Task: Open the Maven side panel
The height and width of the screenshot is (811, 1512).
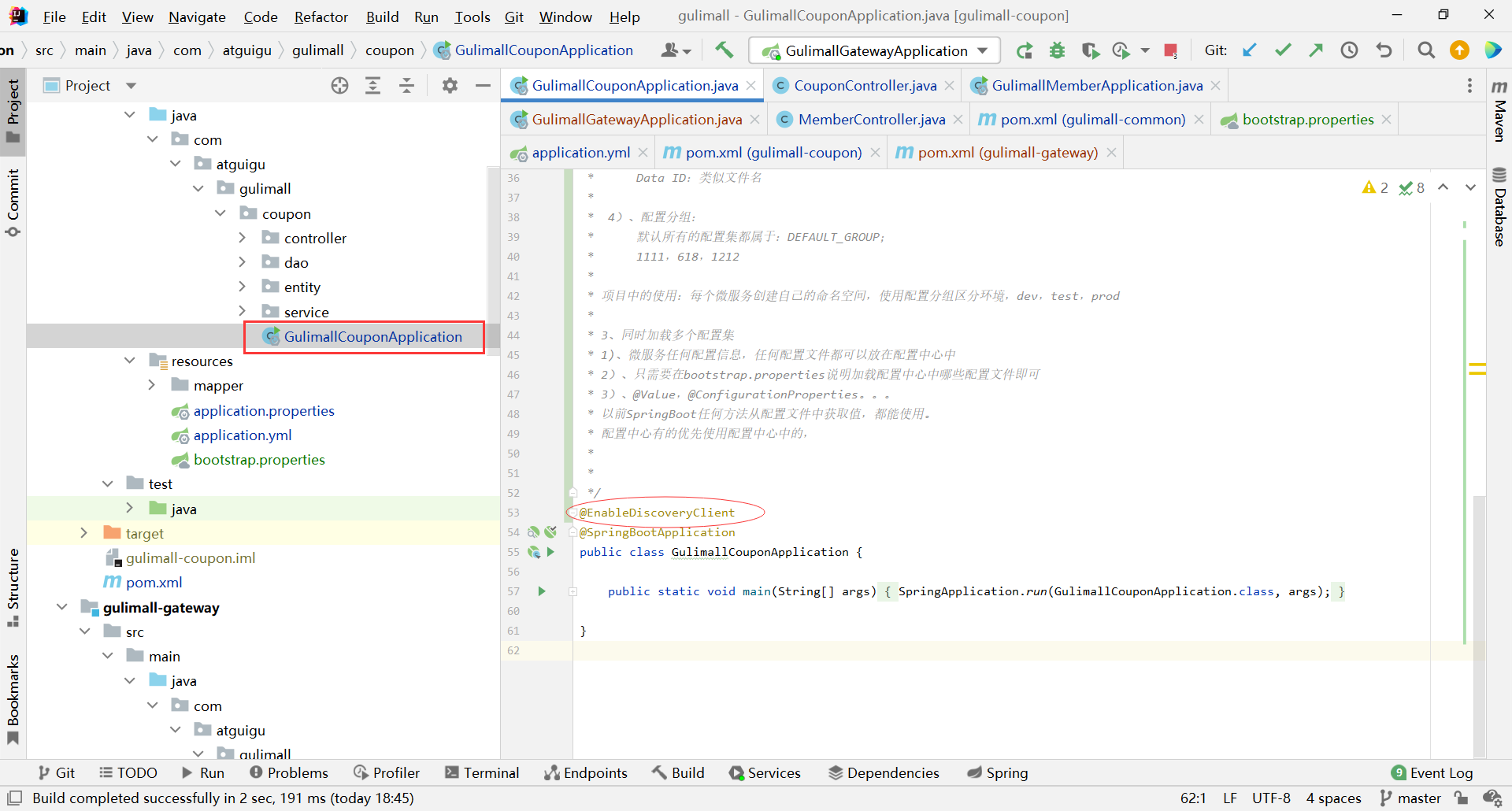Action: tap(1499, 110)
